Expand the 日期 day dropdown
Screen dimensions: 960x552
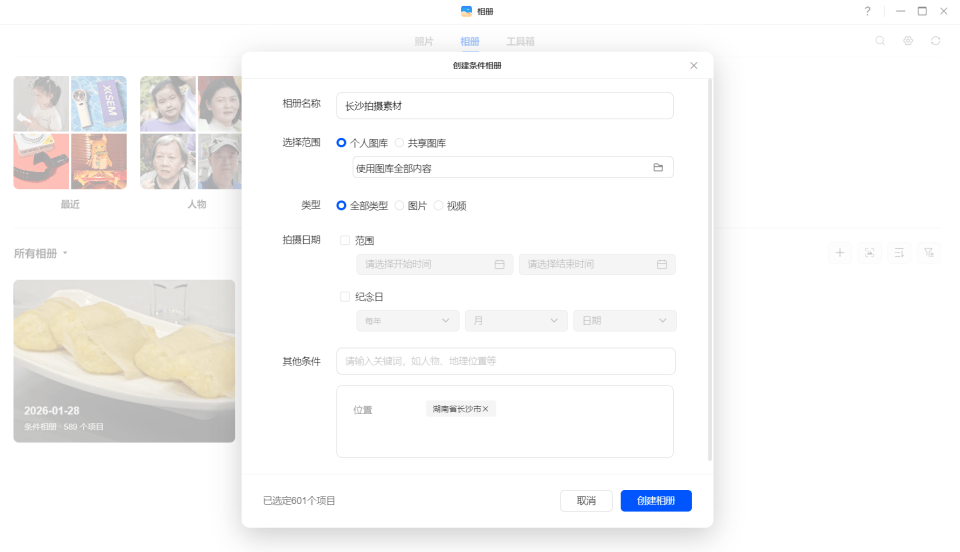pyautogui.click(x=624, y=321)
